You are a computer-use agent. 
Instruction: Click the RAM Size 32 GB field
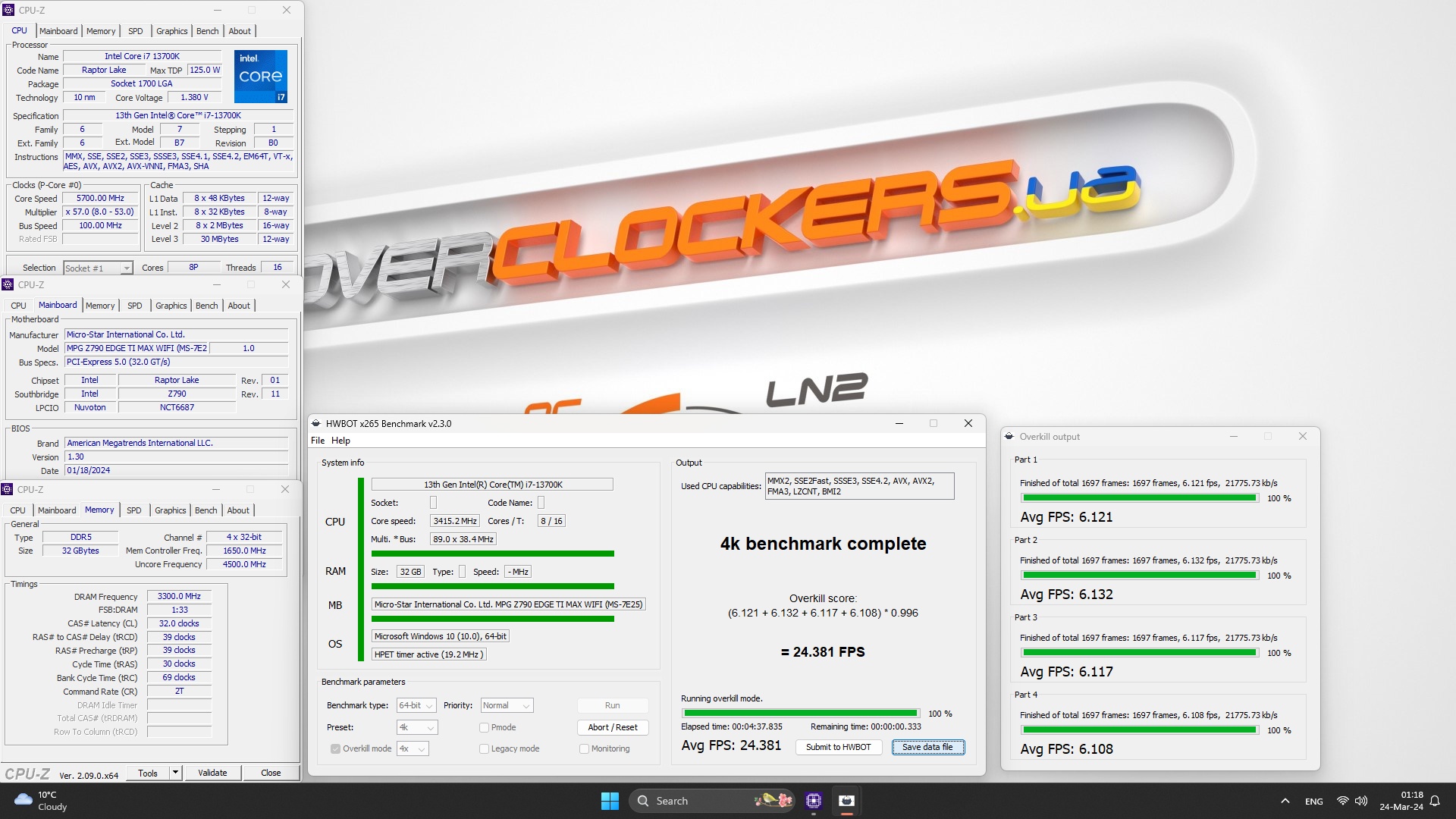410,572
